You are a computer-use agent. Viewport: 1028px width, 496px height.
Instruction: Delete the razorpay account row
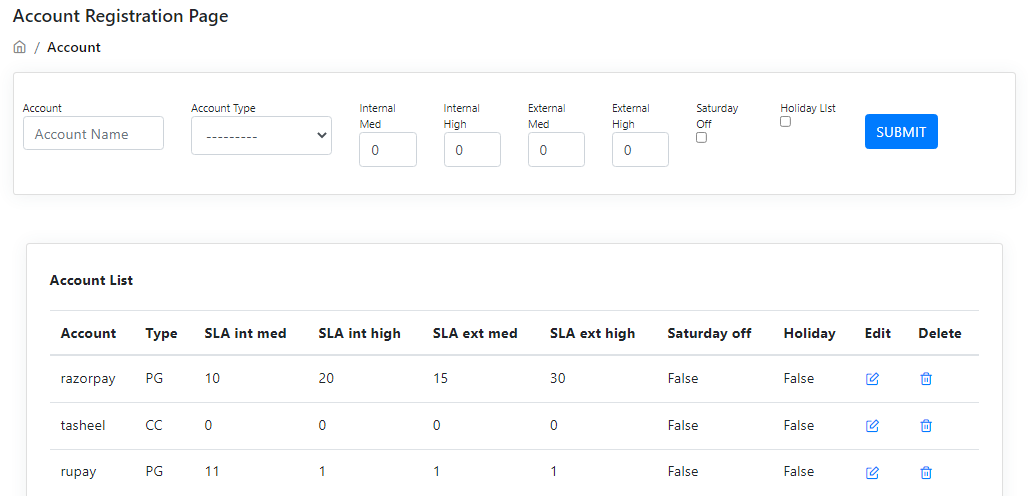926,379
